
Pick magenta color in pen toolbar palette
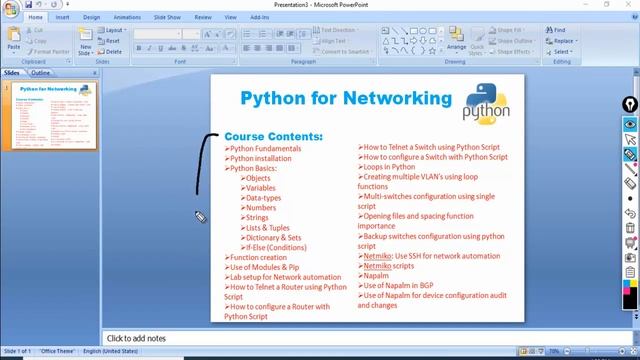[x=627, y=290]
